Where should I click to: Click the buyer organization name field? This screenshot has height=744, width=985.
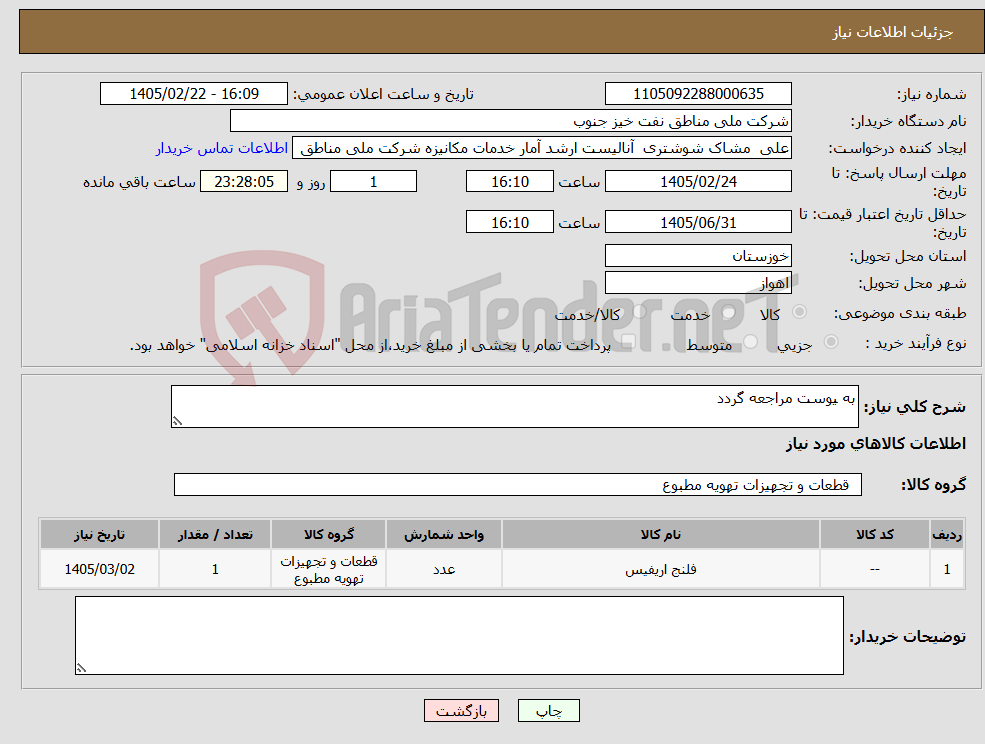(511, 121)
